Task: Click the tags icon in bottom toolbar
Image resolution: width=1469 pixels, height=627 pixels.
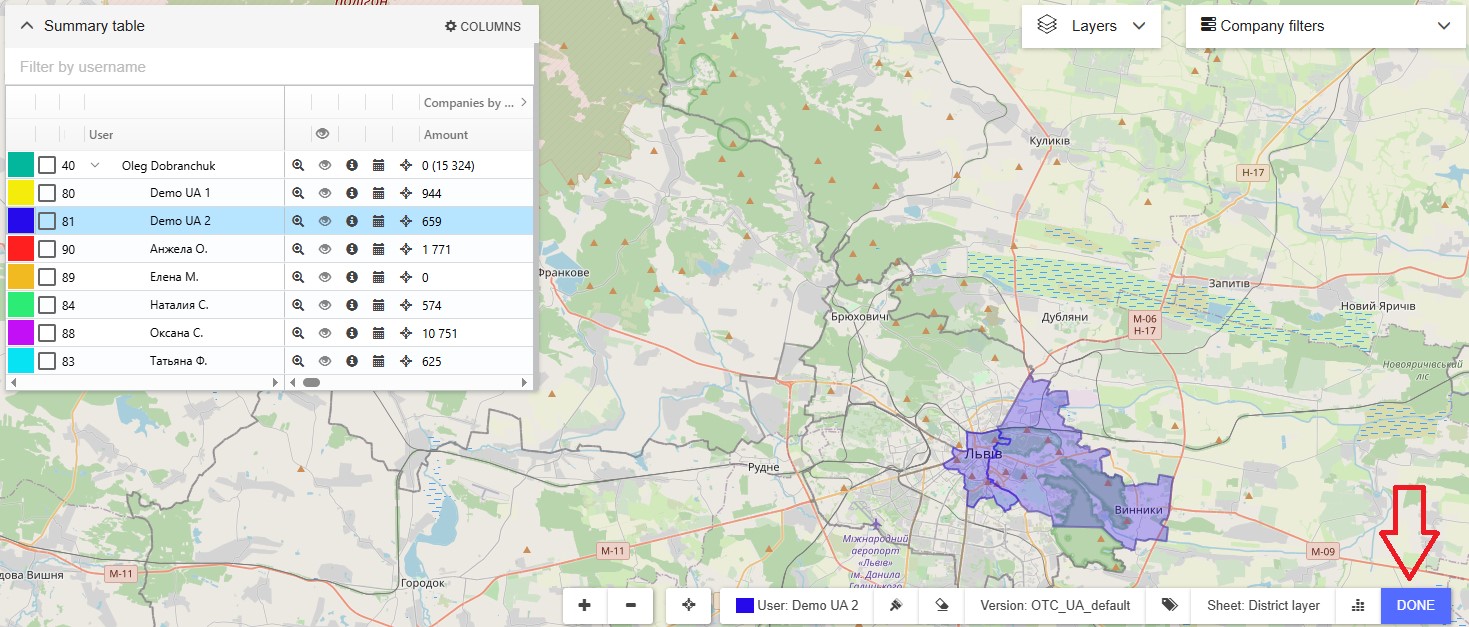Action: point(1168,605)
